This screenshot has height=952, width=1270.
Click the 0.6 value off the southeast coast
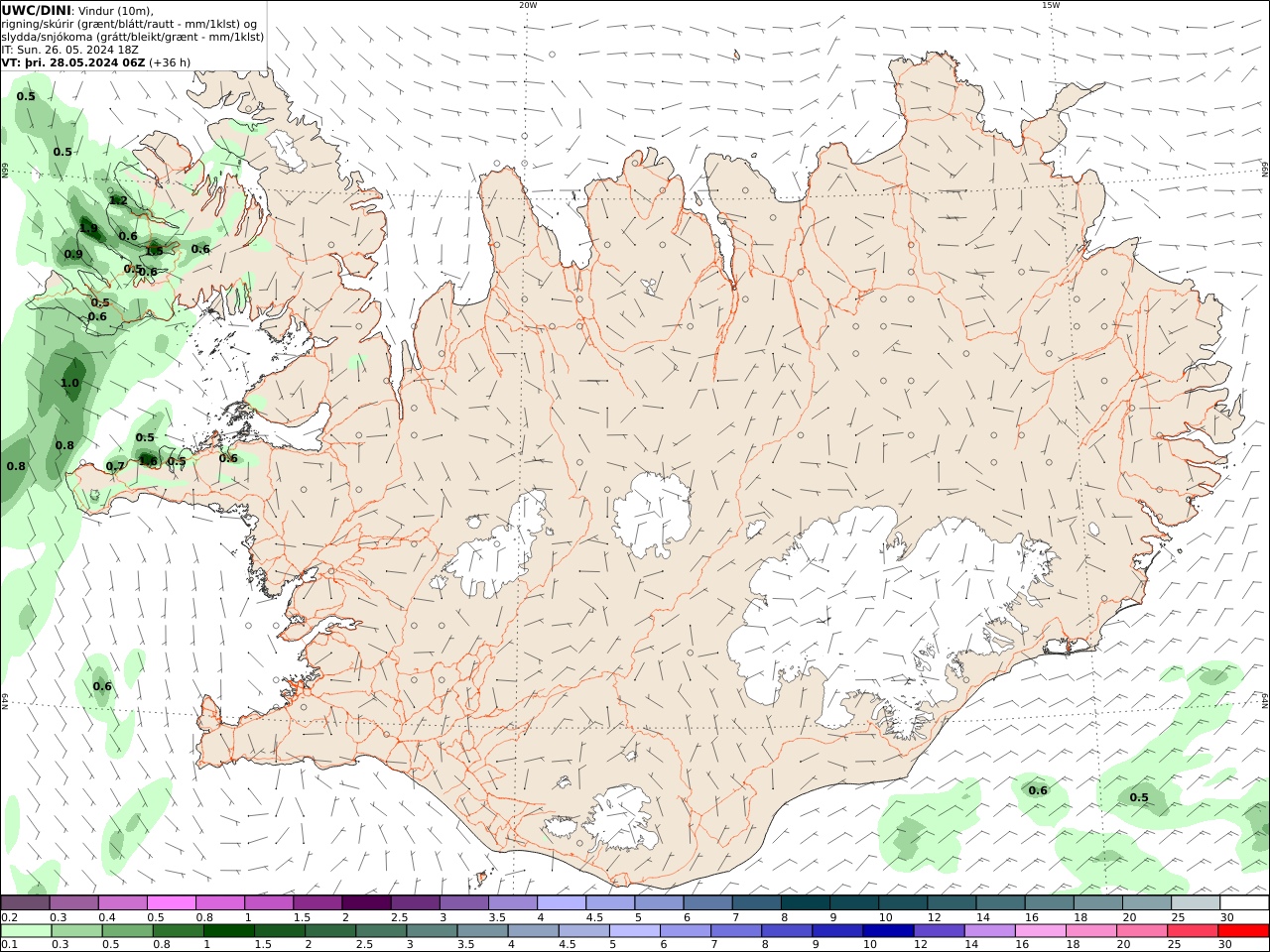(x=1038, y=790)
